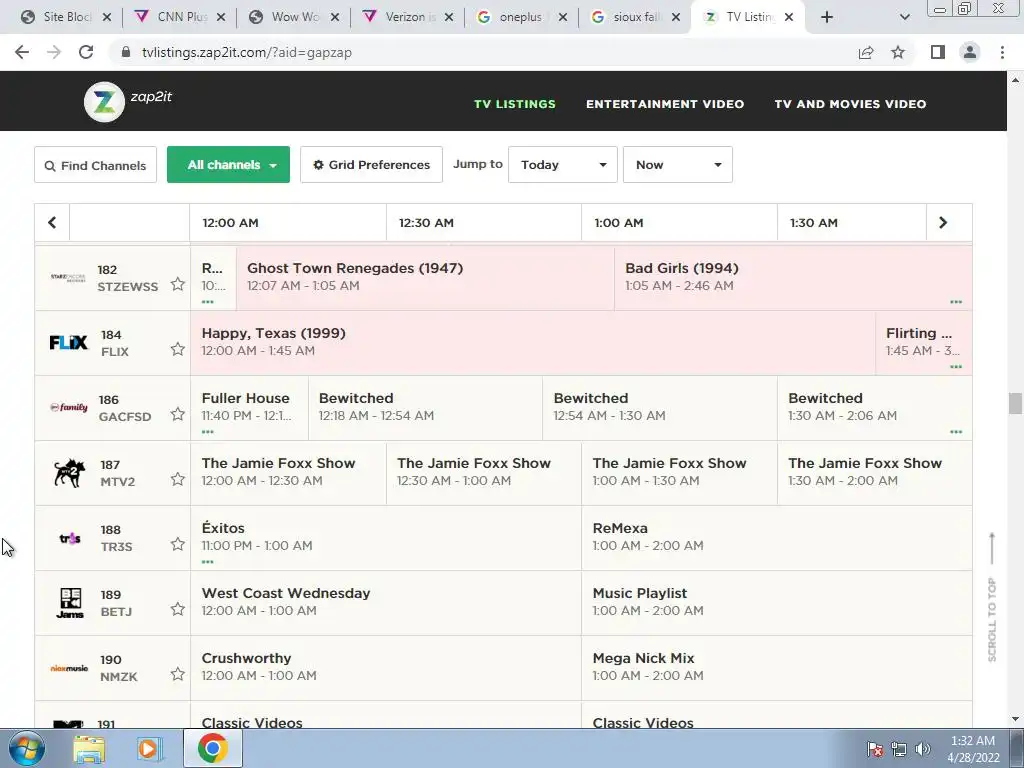Screen dimensions: 1024x768
Task: Expand the All channels dropdown
Action: tap(229, 165)
